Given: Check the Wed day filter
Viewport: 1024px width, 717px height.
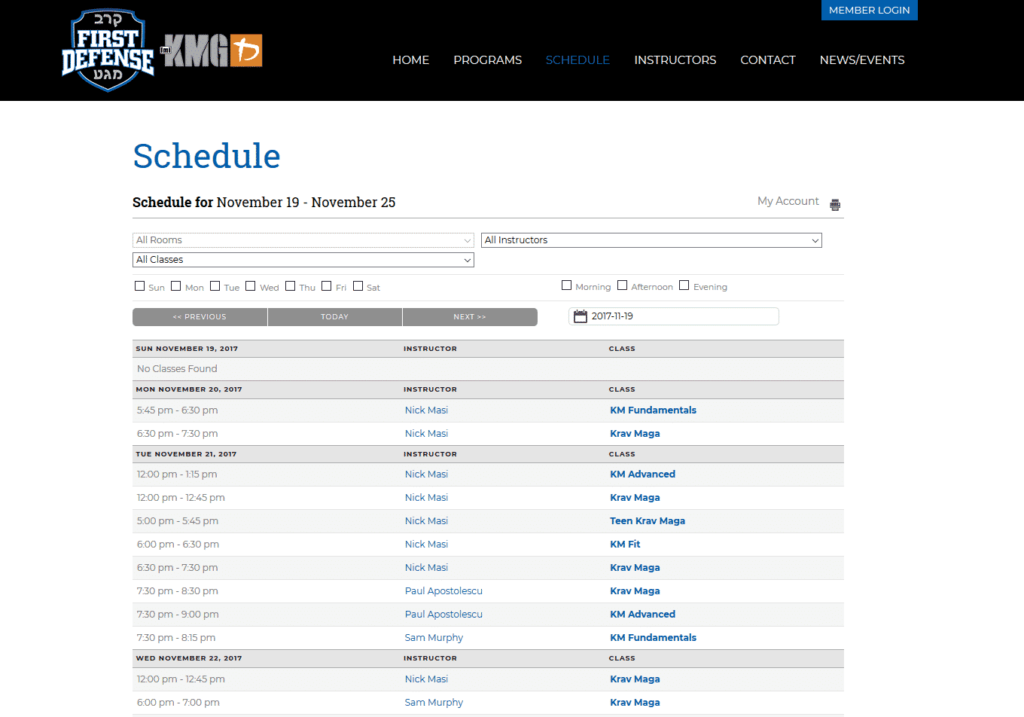Looking at the screenshot, I should (x=250, y=286).
